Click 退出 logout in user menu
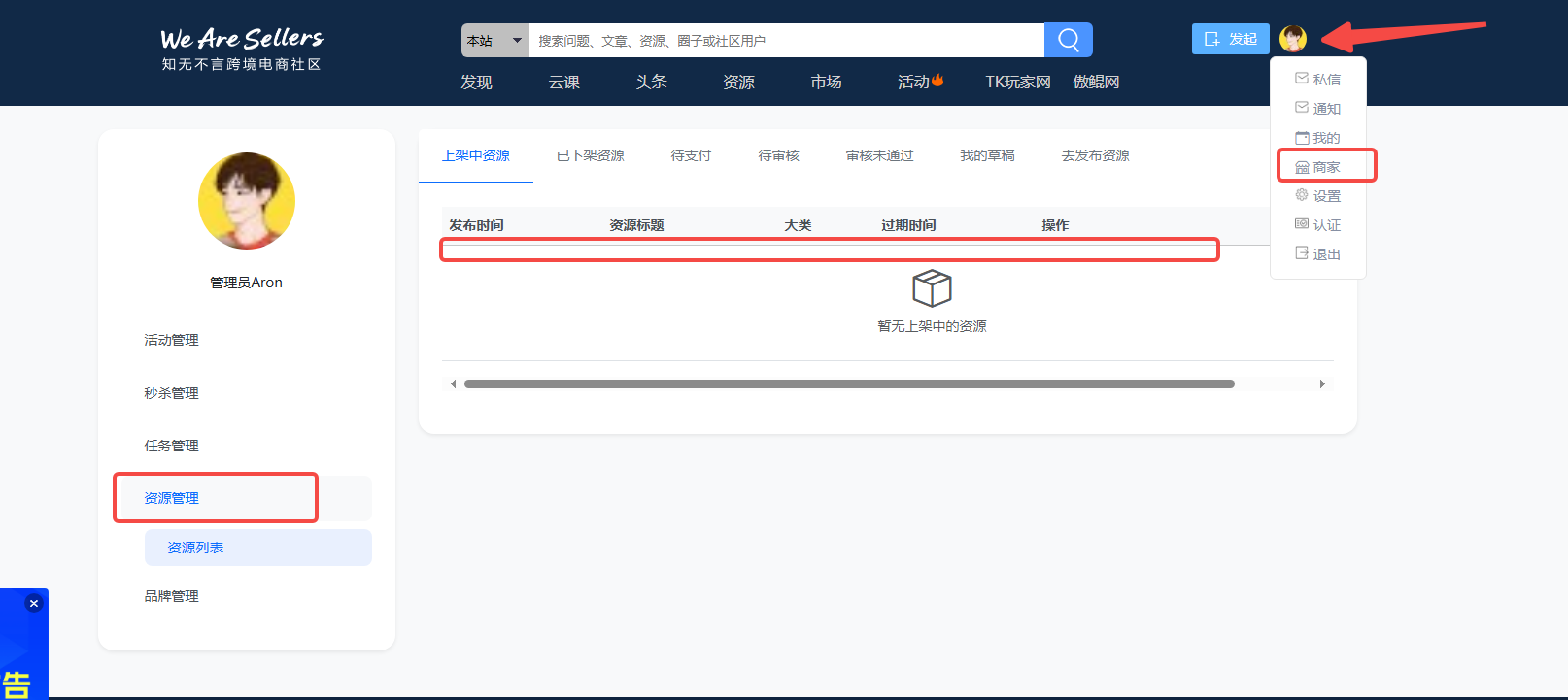1568x700 pixels. [x=1317, y=254]
